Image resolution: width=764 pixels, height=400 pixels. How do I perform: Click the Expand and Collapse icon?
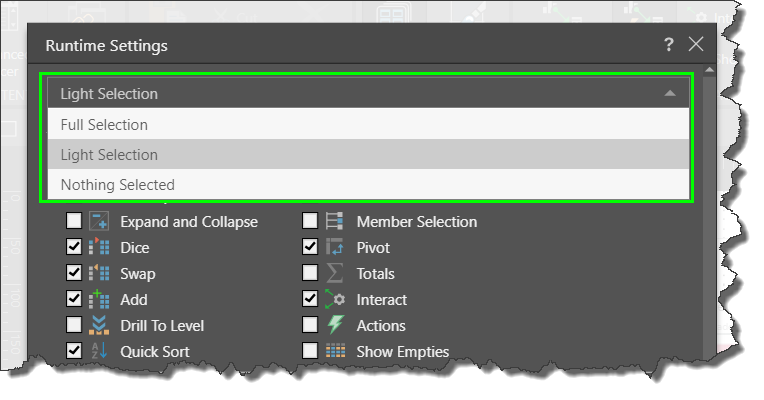[x=98, y=222]
